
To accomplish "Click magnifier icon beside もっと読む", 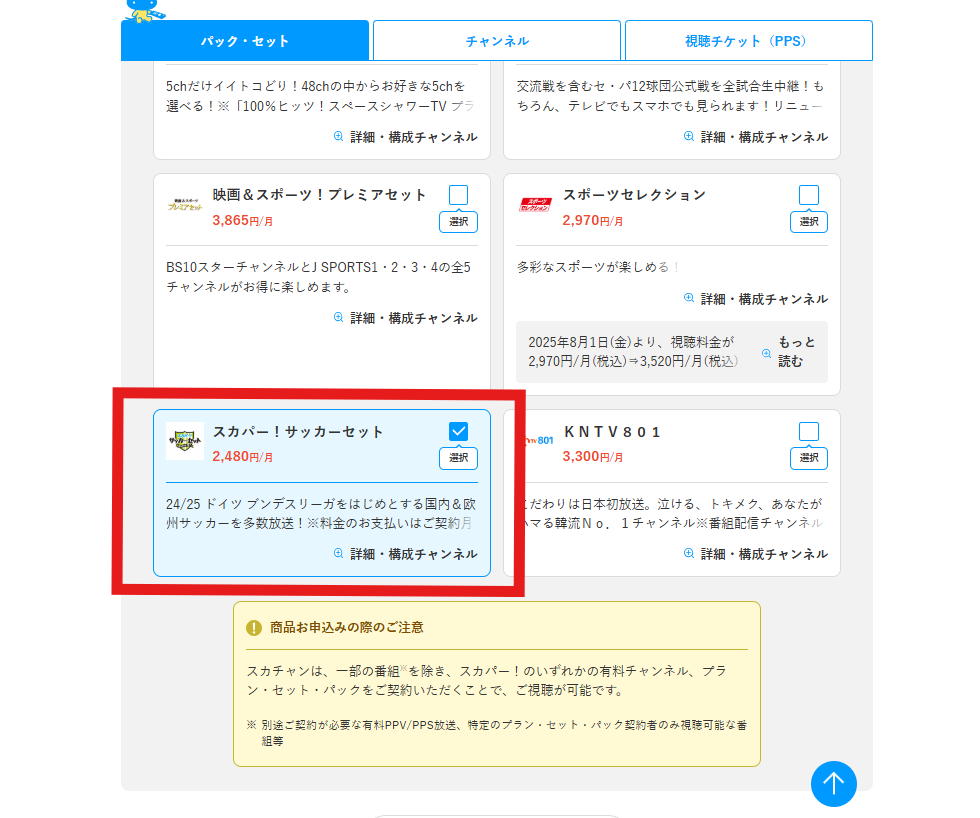I will coord(766,354).
